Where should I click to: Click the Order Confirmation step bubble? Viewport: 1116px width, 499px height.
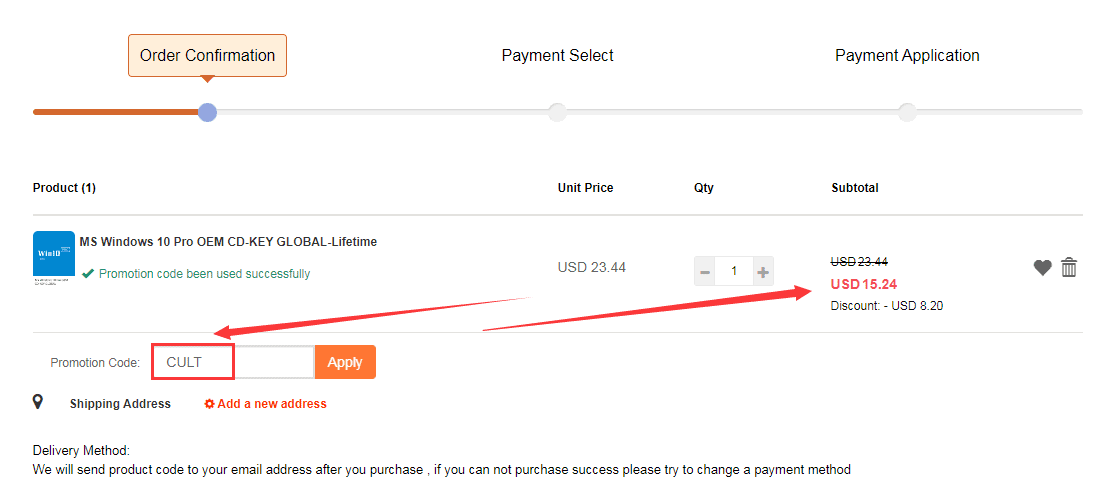point(207,56)
